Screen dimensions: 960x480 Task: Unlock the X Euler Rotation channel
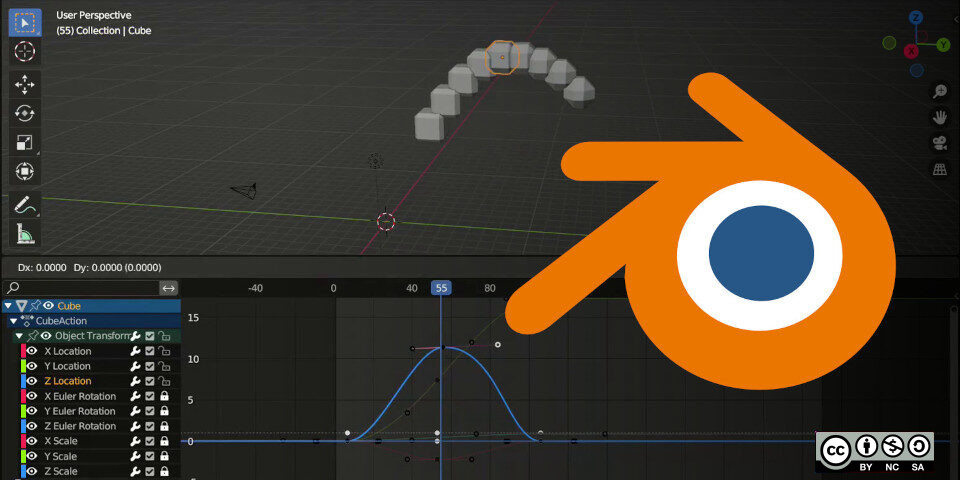coord(164,396)
